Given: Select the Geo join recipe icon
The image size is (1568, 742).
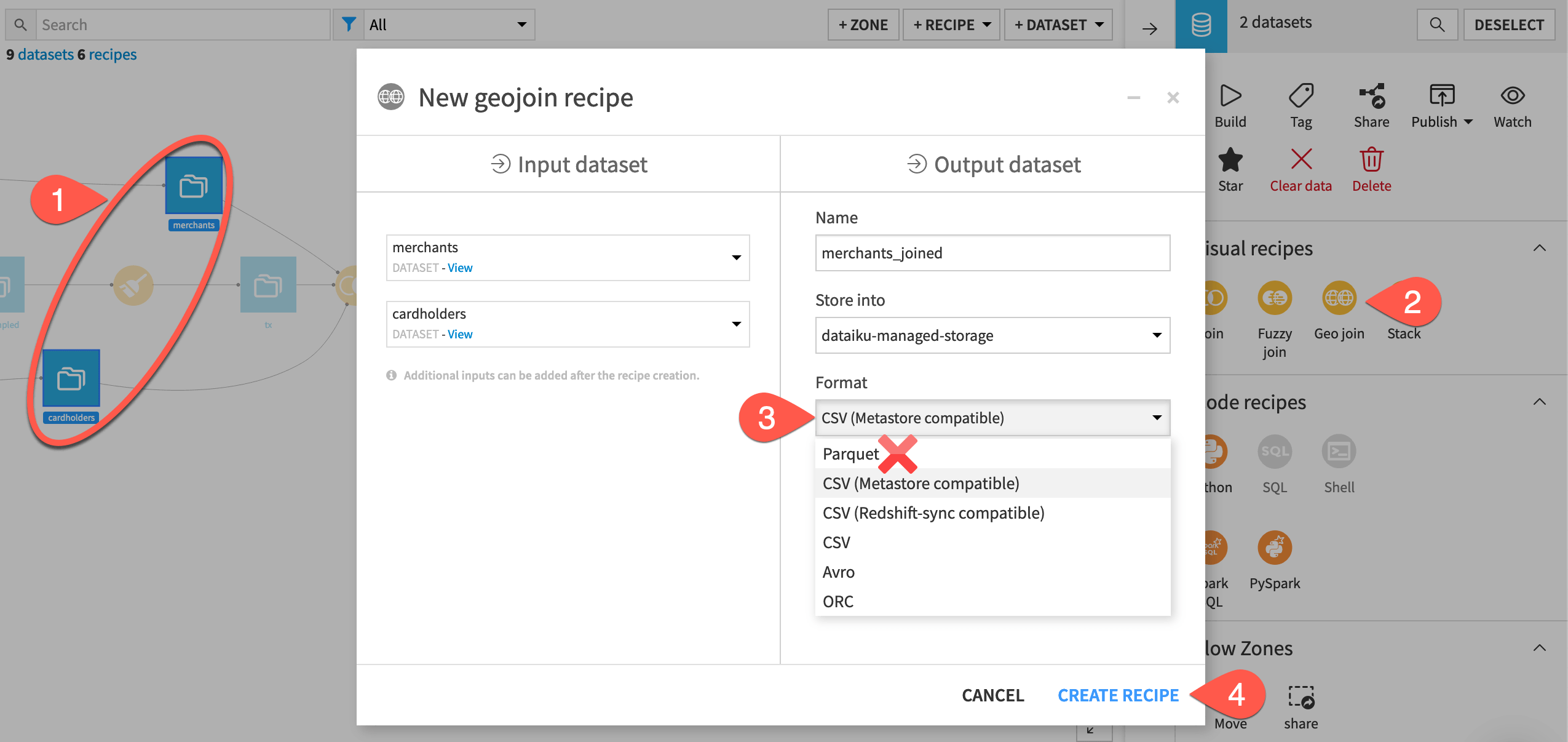Looking at the screenshot, I should (x=1339, y=298).
